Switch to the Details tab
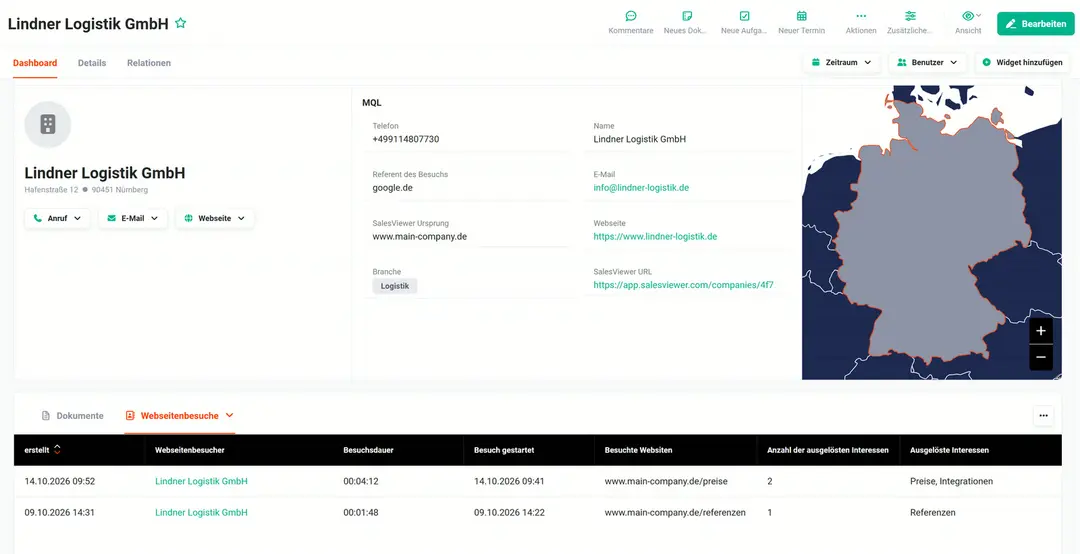The width and height of the screenshot is (1080, 554). click(92, 63)
